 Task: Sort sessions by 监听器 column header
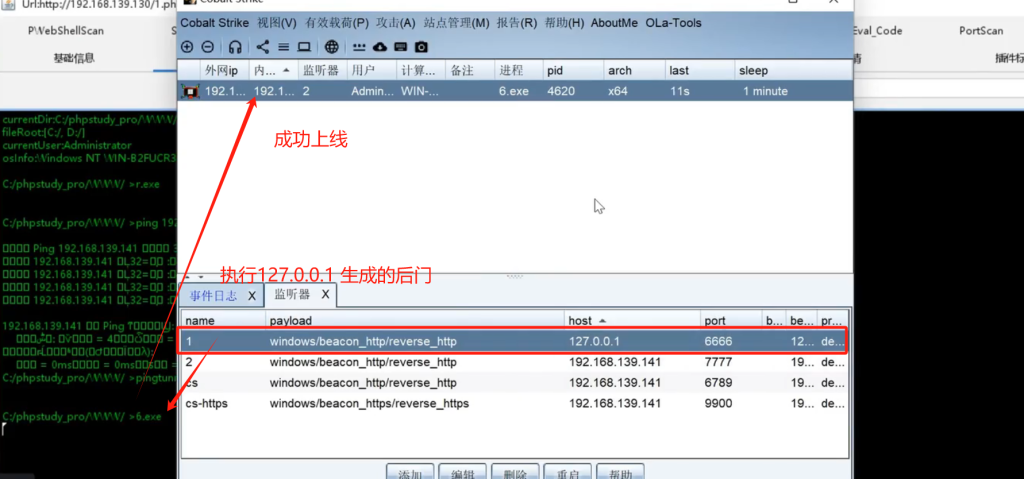coord(322,70)
